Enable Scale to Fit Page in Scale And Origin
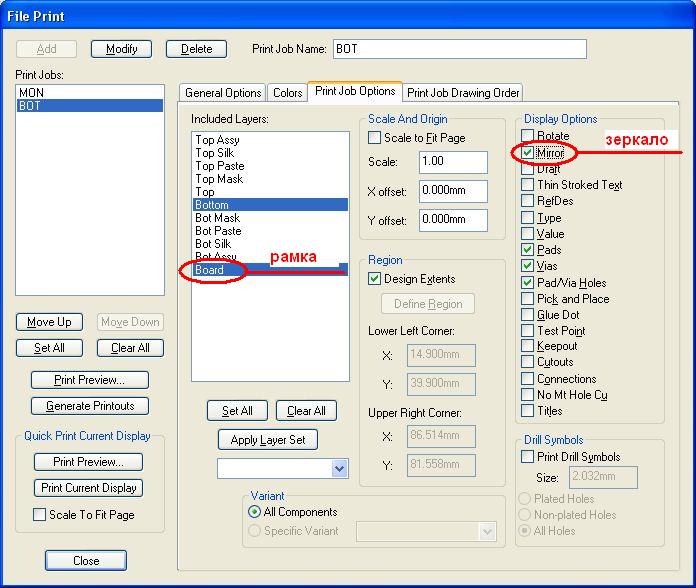Viewport: 696px width, 588px height. coord(375,138)
